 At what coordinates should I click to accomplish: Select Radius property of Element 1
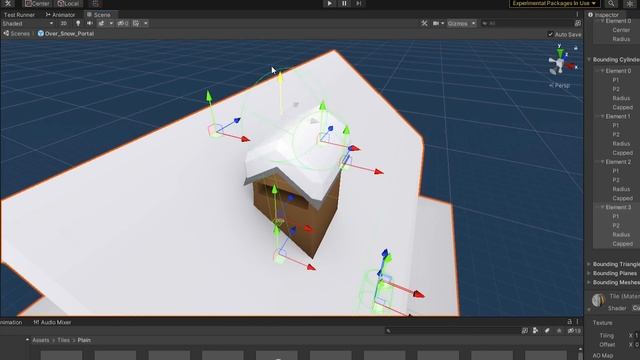[621, 144]
